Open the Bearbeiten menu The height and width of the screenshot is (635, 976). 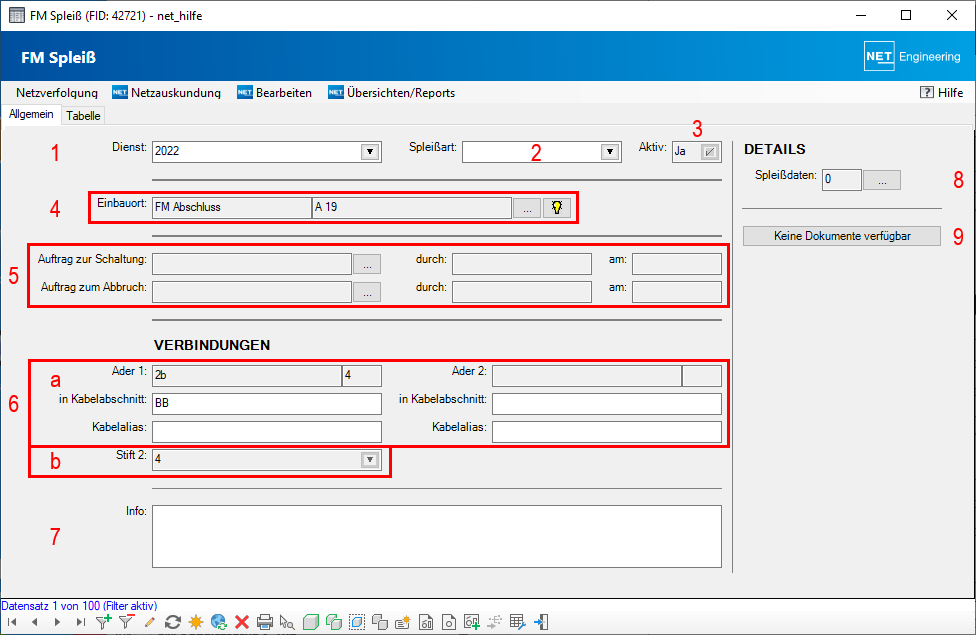(x=274, y=93)
